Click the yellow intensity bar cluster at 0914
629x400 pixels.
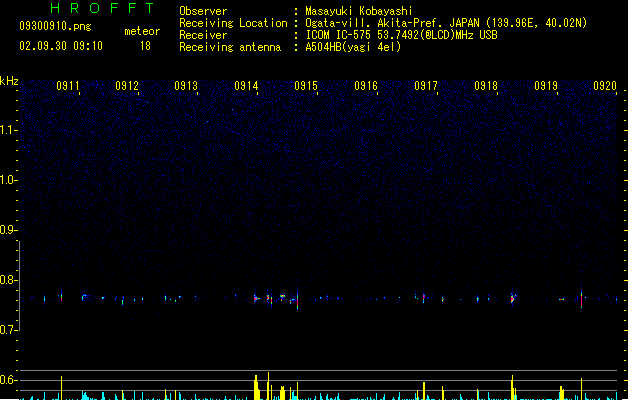tap(257, 387)
